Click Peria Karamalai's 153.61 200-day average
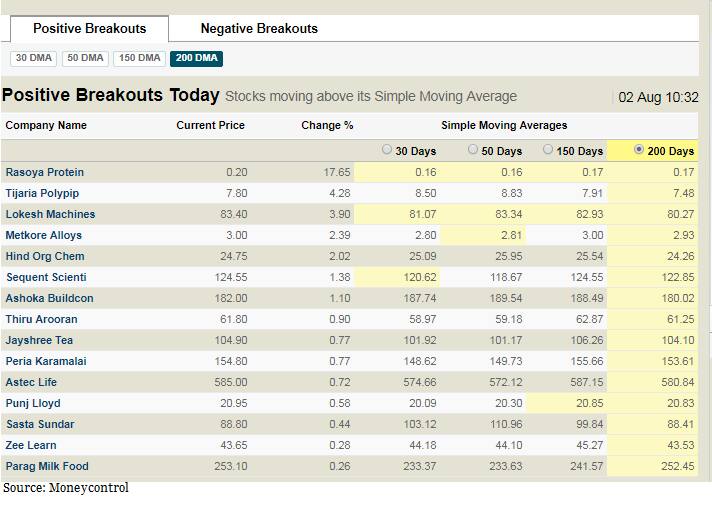Screen dimensions: 712x509 point(677,361)
